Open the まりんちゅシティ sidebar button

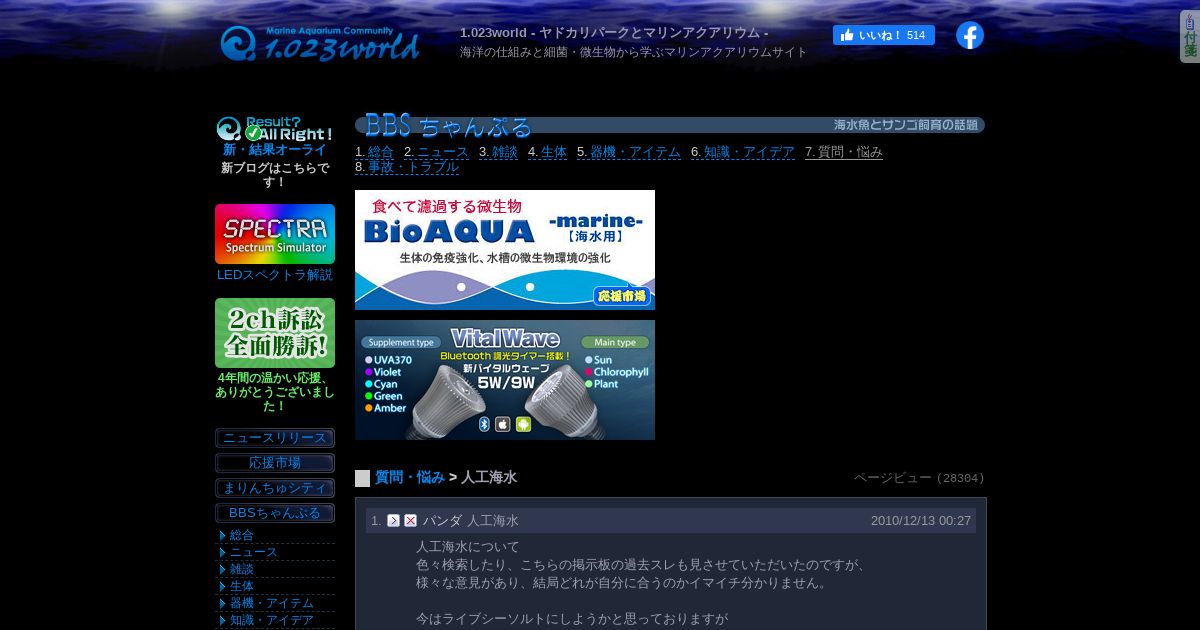pyautogui.click(x=275, y=488)
